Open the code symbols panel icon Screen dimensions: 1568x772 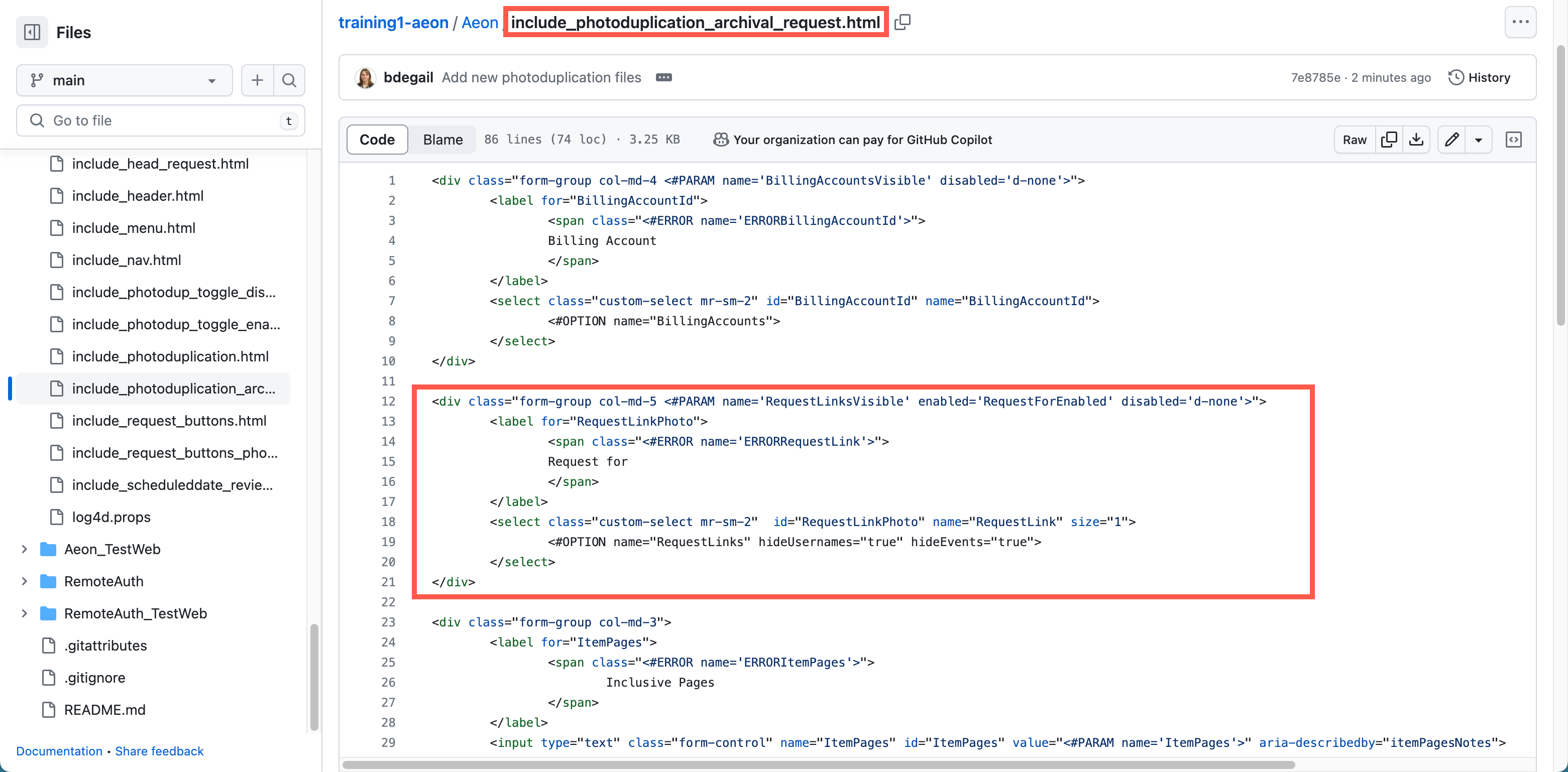(1514, 140)
